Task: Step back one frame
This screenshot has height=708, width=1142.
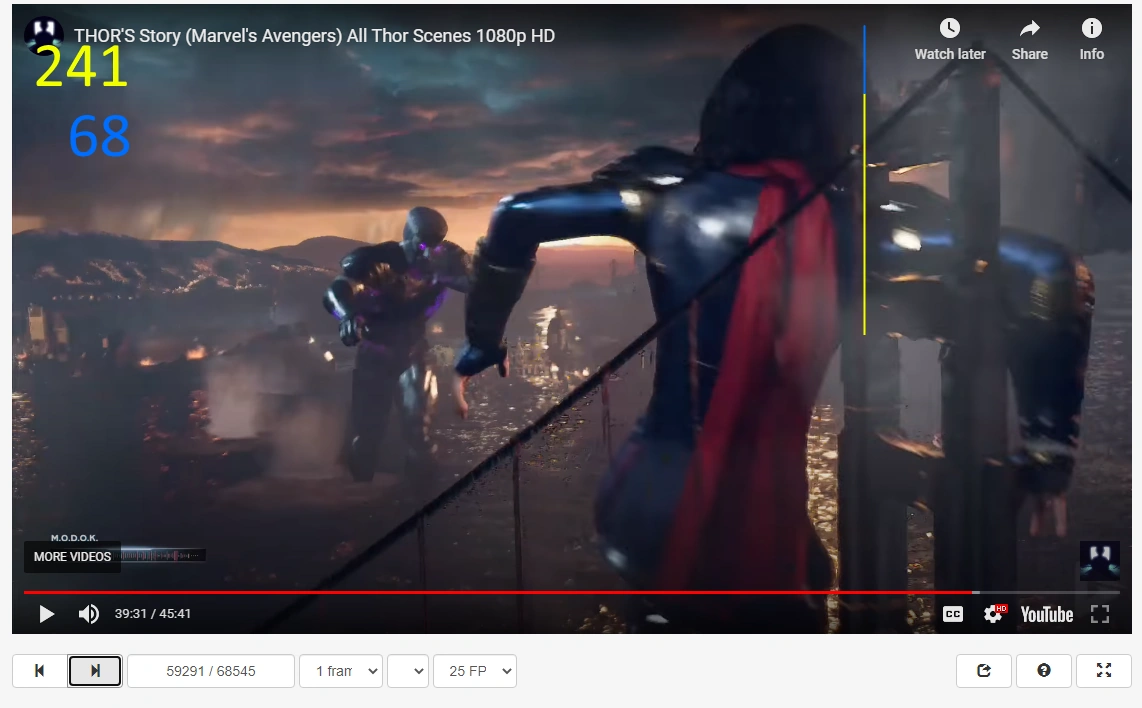Action: pos(39,671)
